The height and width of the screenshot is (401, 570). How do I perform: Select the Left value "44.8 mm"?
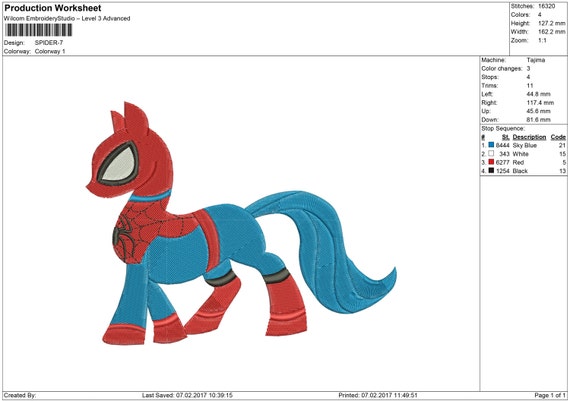pyautogui.click(x=538, y=94)
